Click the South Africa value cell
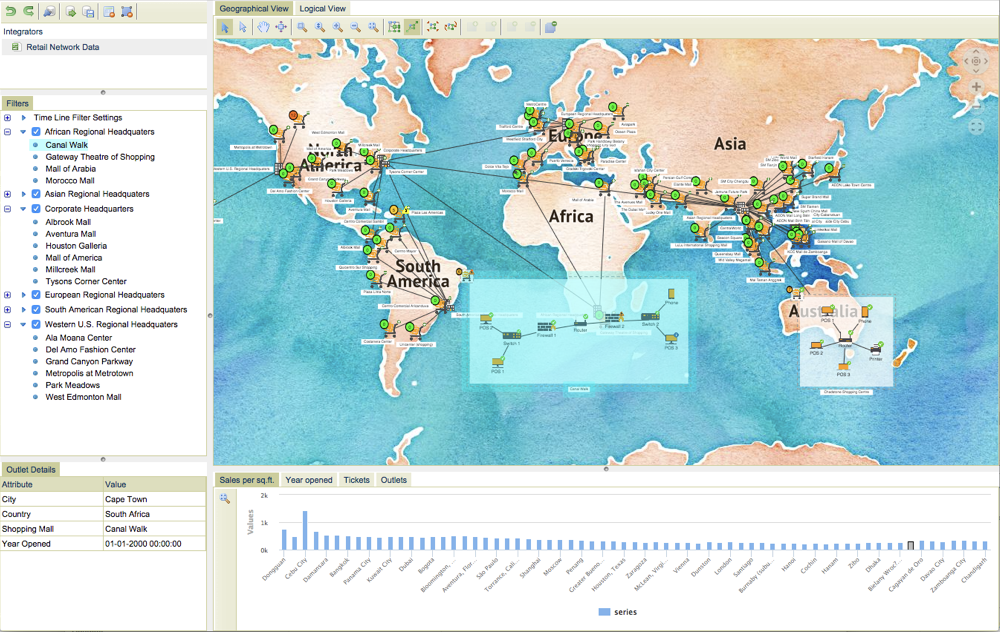1002x632 pixels. tap(155, 514)
